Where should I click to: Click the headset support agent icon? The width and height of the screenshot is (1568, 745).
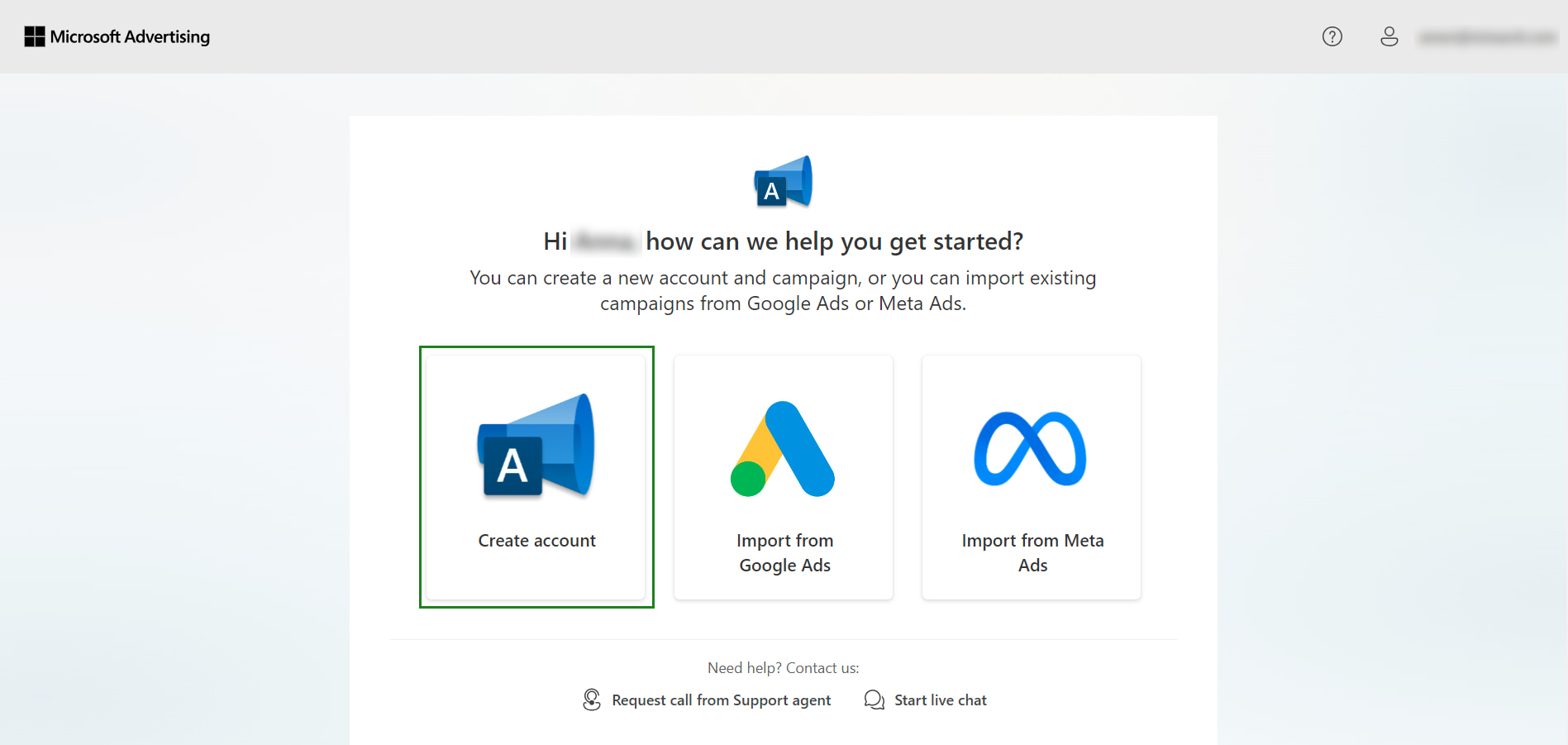(x=592, y=700)
